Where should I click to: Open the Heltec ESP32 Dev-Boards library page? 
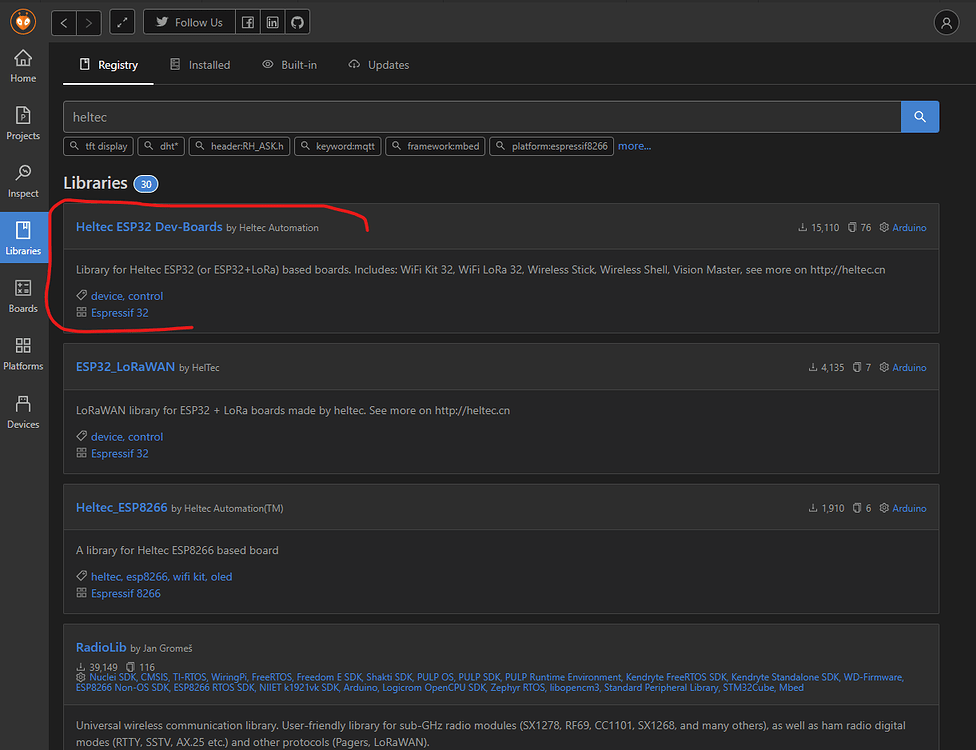click(148, 226)
